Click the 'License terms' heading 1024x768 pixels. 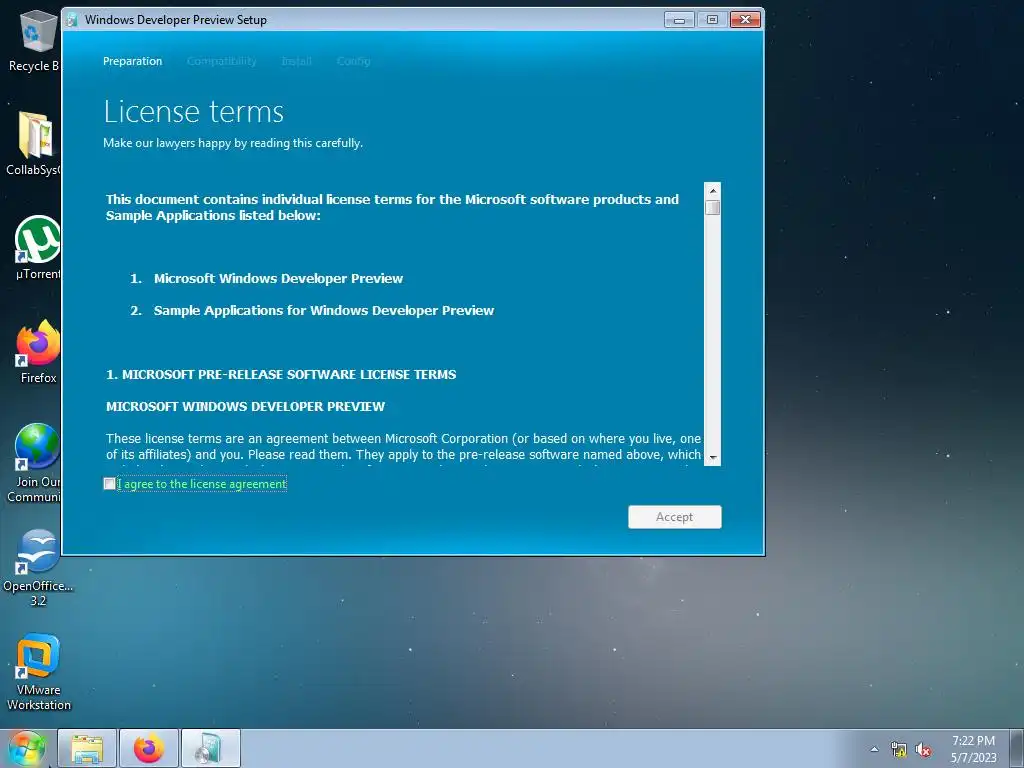coord(194,112)
